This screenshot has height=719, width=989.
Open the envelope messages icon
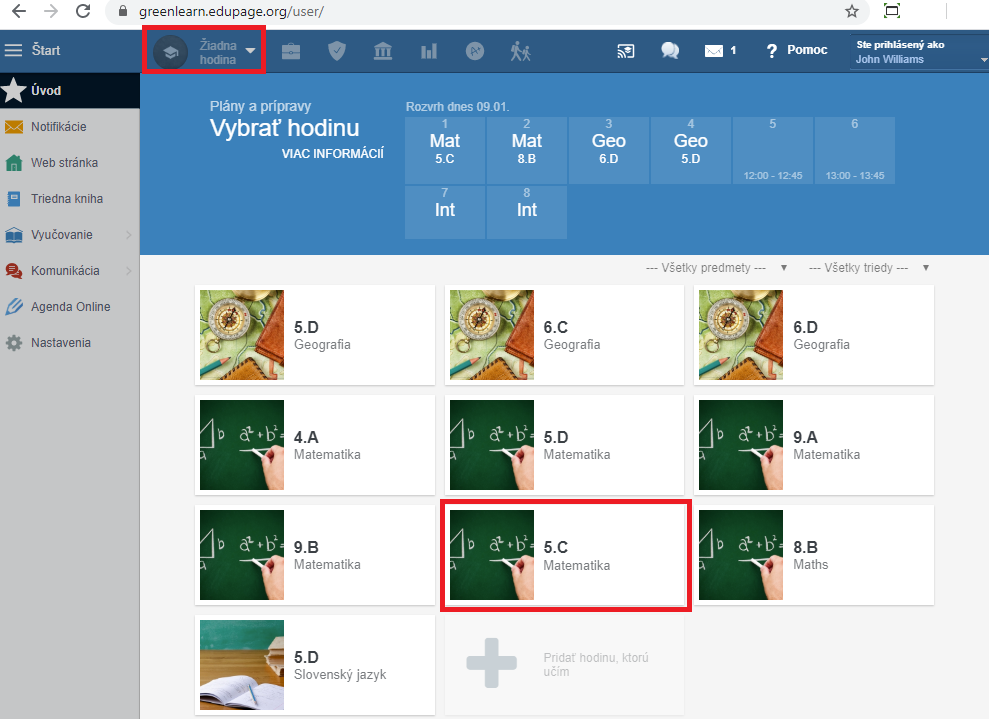(x=714, y=51)
